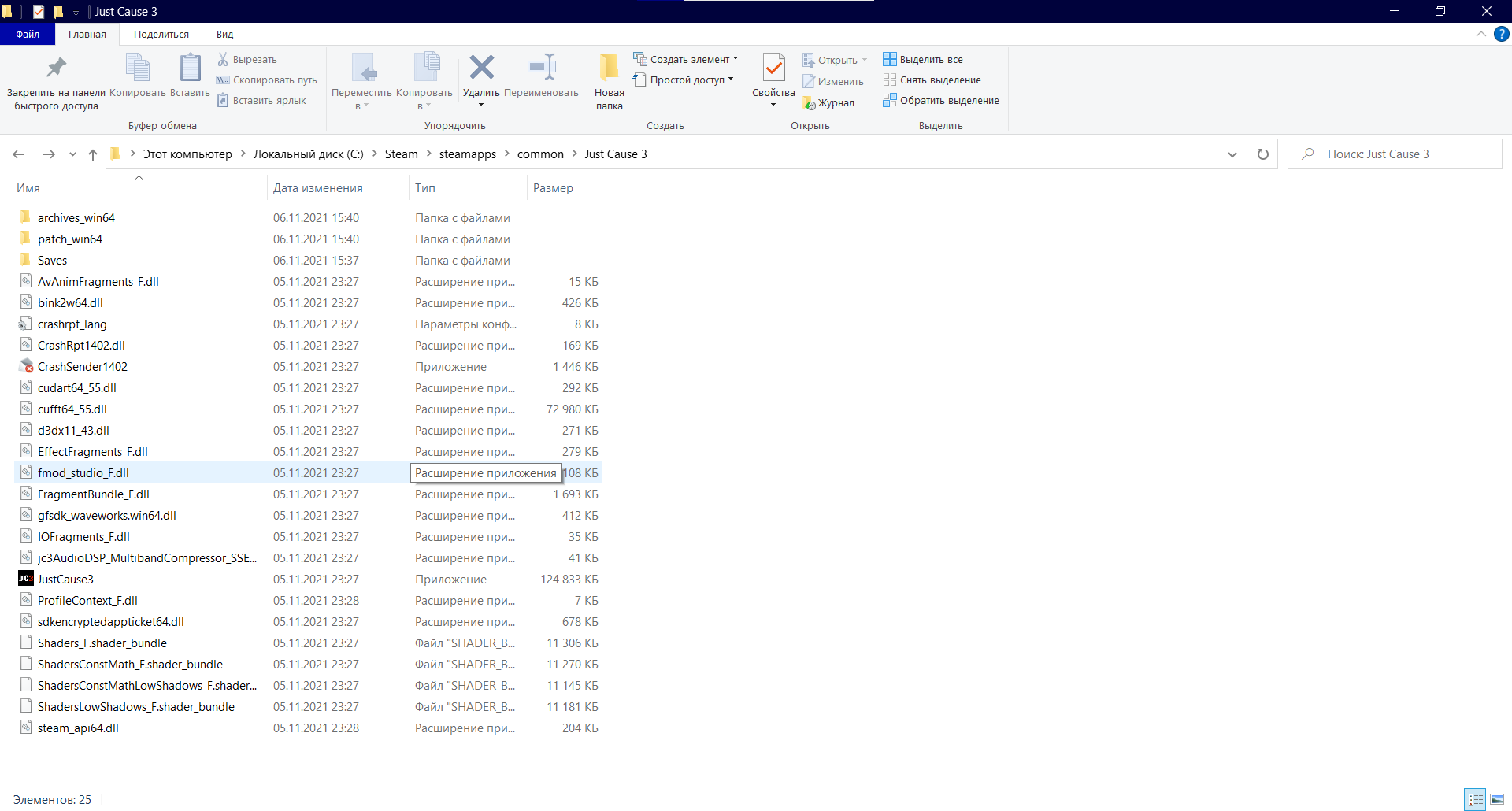Click Обратить выделение to invert selection

point(941,100)
